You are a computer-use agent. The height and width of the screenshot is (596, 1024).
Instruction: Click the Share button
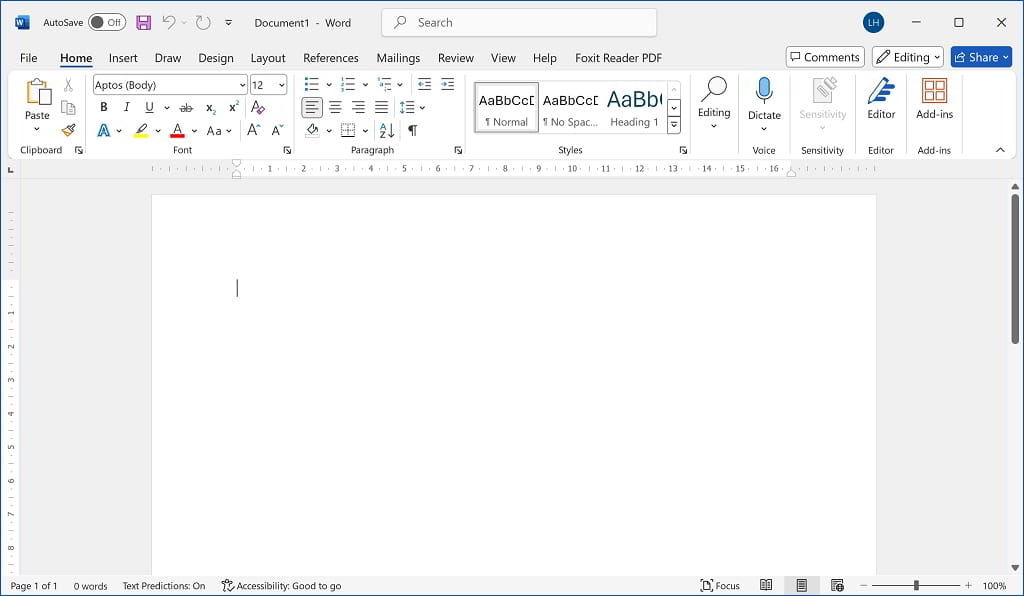coord(981,57)
